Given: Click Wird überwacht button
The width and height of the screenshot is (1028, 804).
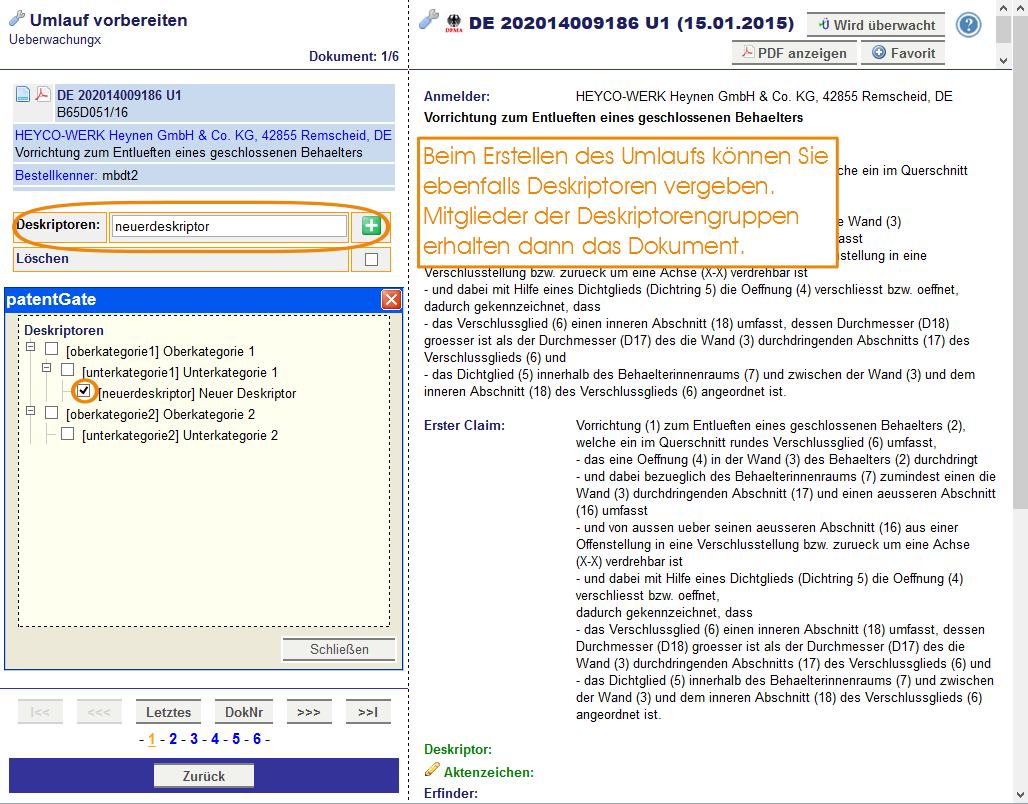Looking at the screenshot, I should [x=876, y=25].
